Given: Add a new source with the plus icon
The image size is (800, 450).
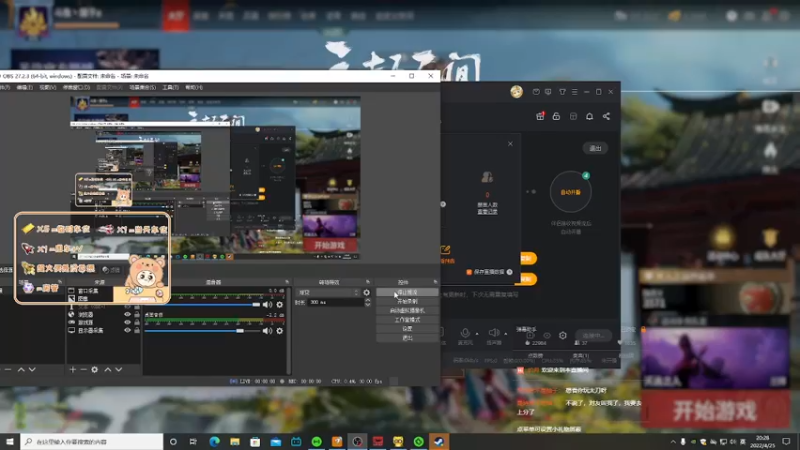Looking at the screenshot, I should click(72, 369).
